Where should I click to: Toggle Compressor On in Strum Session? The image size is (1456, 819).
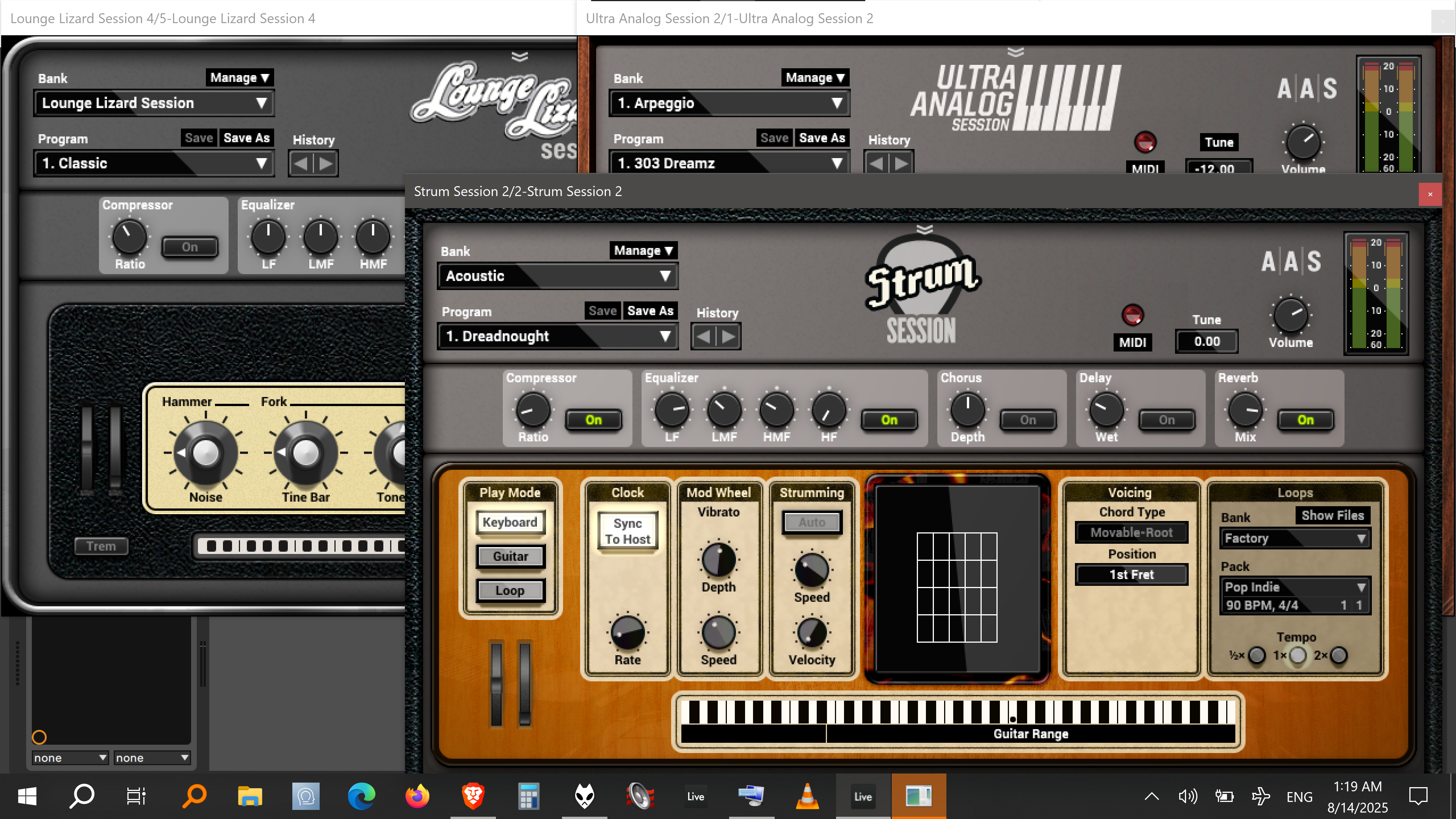tap(593, 420)
